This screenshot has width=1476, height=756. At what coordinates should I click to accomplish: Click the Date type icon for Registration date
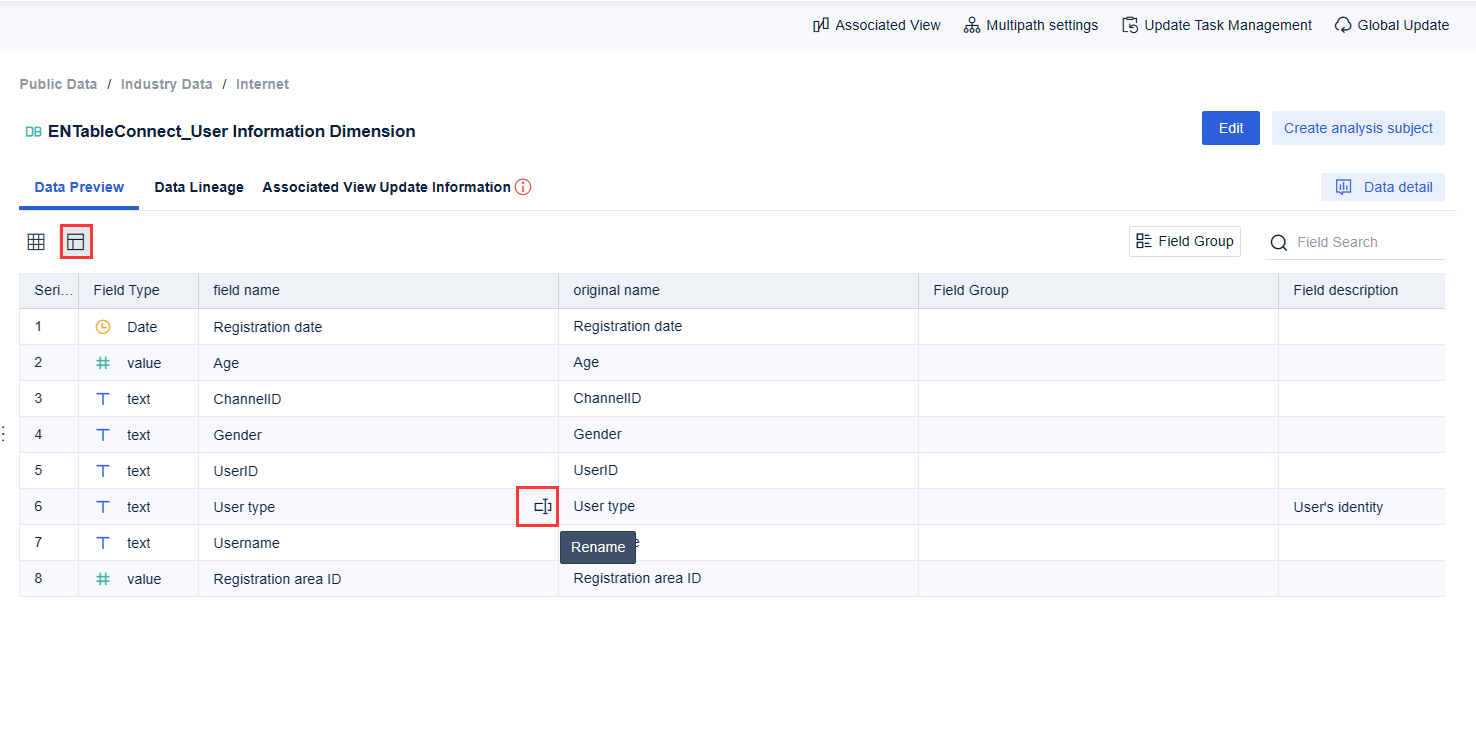(x=103, y=327)
